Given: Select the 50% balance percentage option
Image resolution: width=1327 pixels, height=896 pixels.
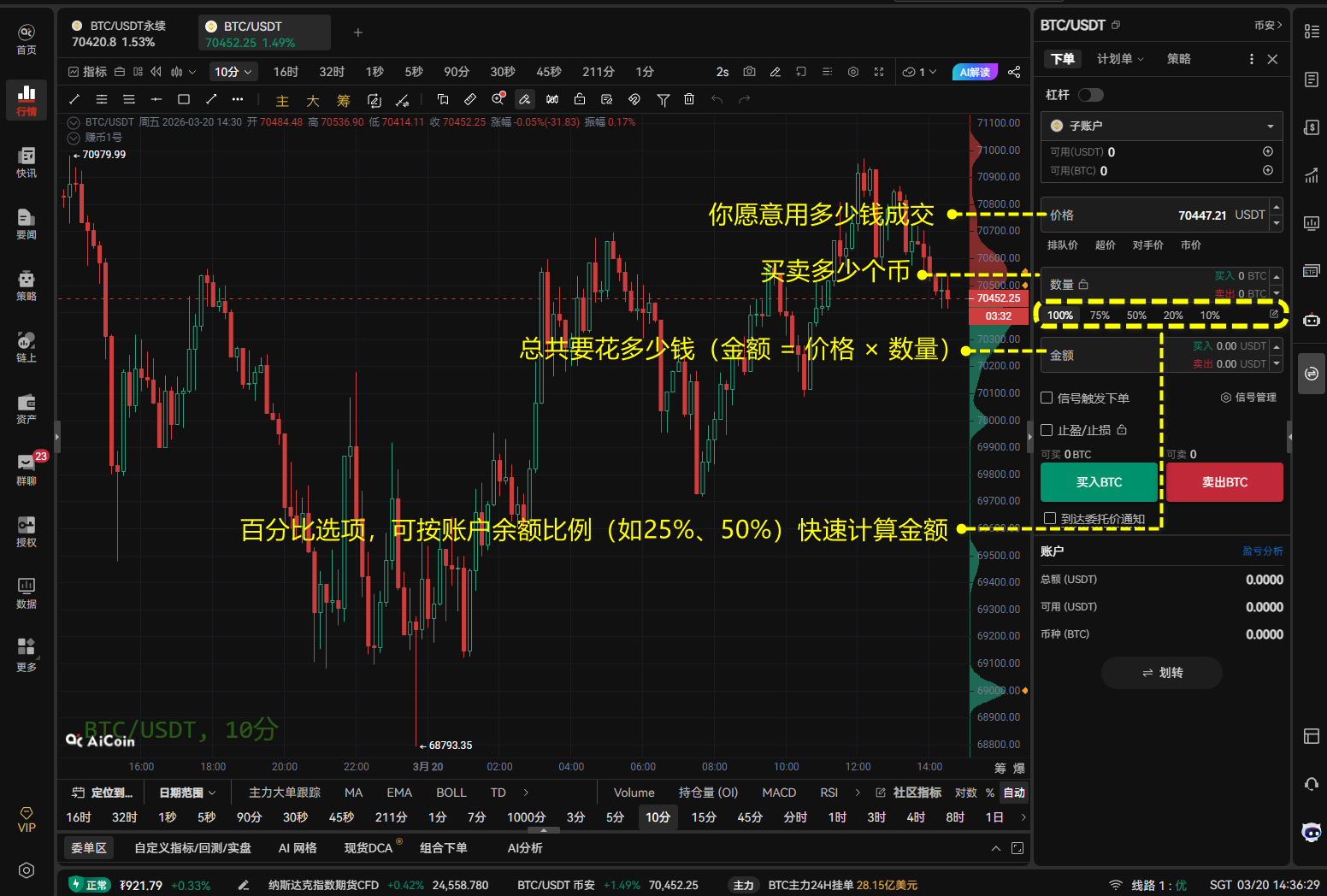Looking at the screenshot, I should click(1136, 315).
